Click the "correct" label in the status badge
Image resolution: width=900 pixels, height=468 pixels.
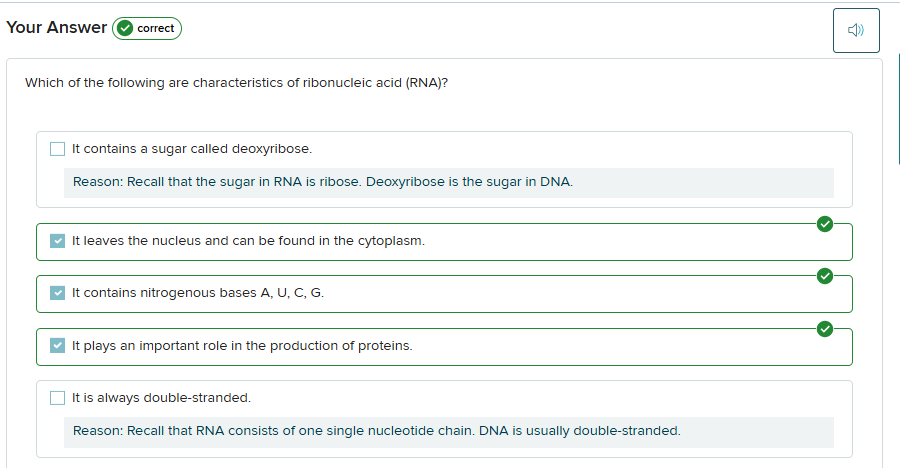click(156, 29)
